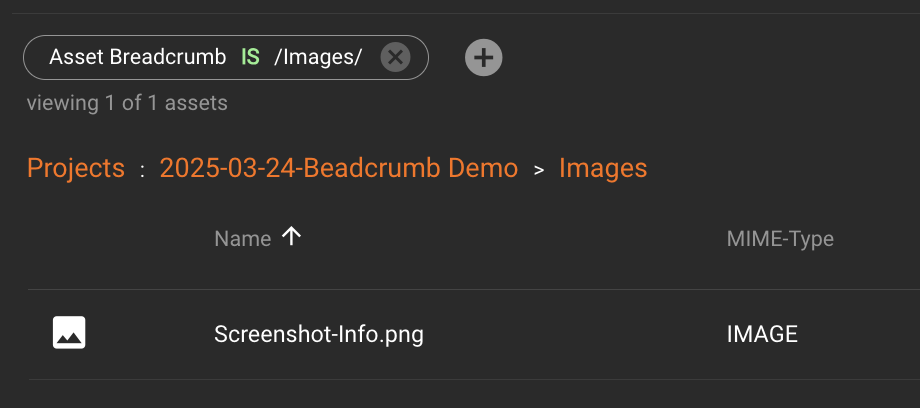Viewport: 920px width, 408px height.
Task: Open the 2025-03-24-Beadcrumb Demo project link
Action: 339,168
